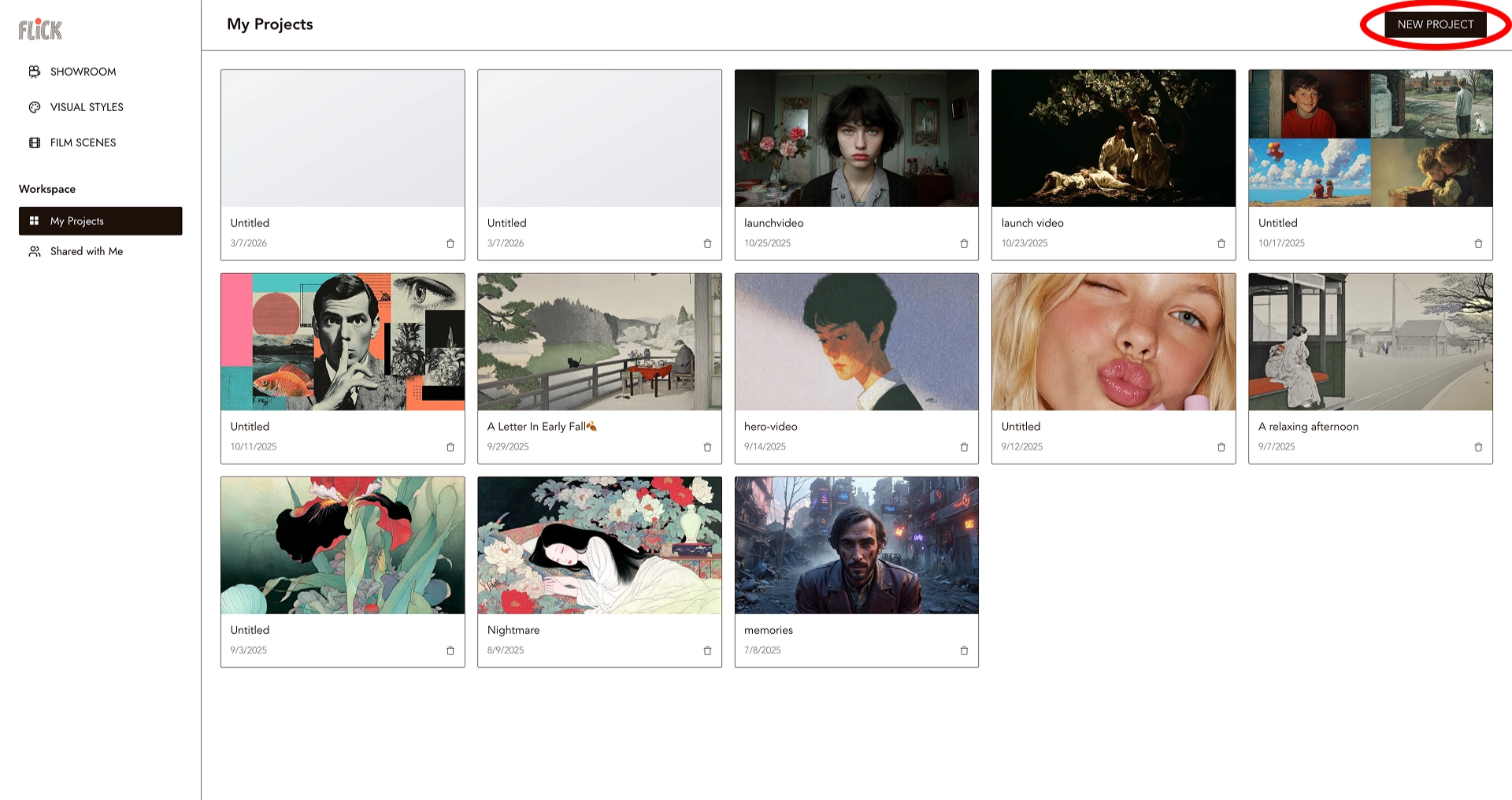This screenshot has width=1512, height=800.
Task: Open the Nightmare project thumbnail
Action: click(x=599, y=545)
